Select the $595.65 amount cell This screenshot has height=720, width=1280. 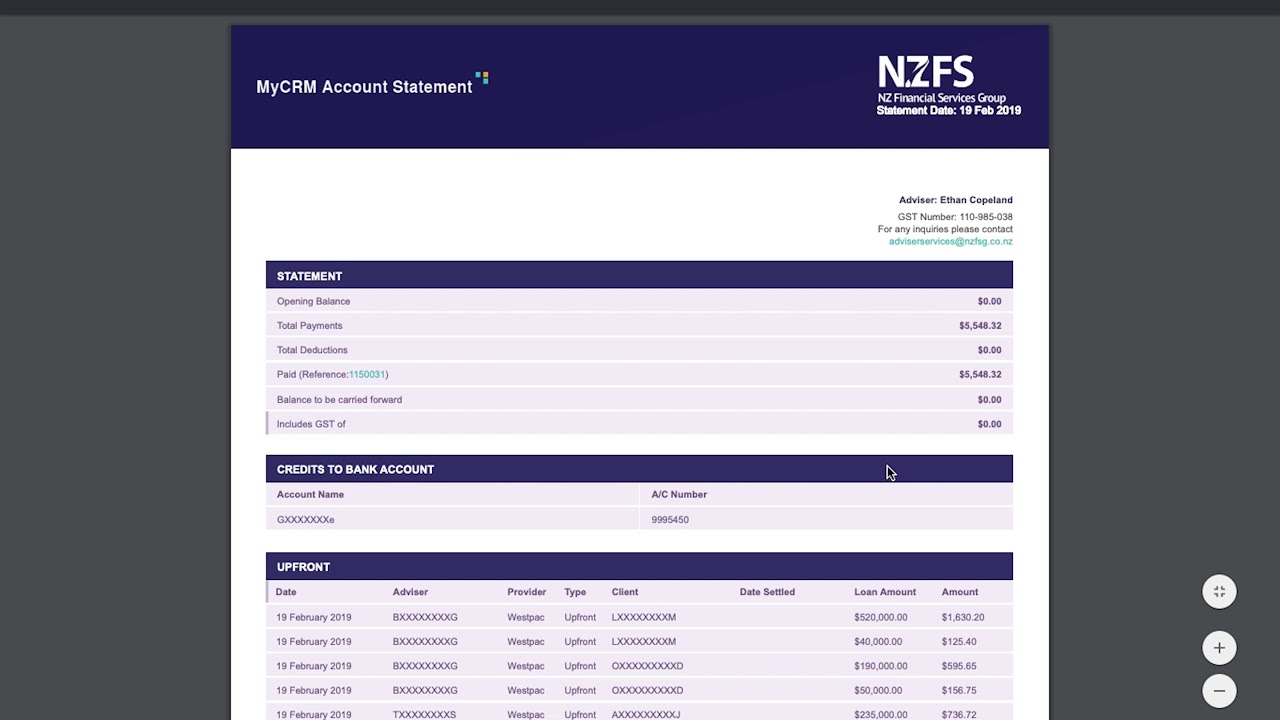(959, 666)
